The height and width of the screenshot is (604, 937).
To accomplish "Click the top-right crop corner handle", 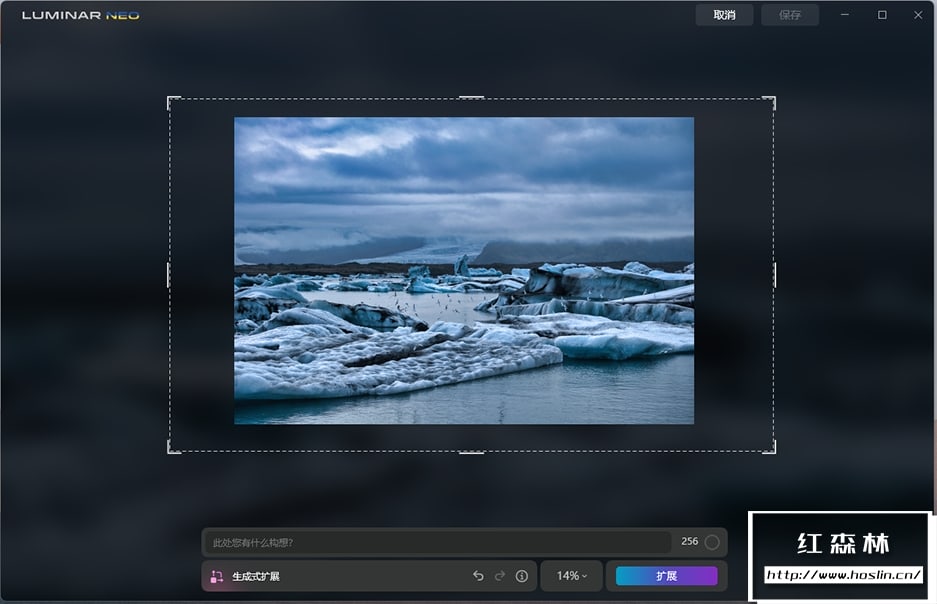I will pos(770,102).
